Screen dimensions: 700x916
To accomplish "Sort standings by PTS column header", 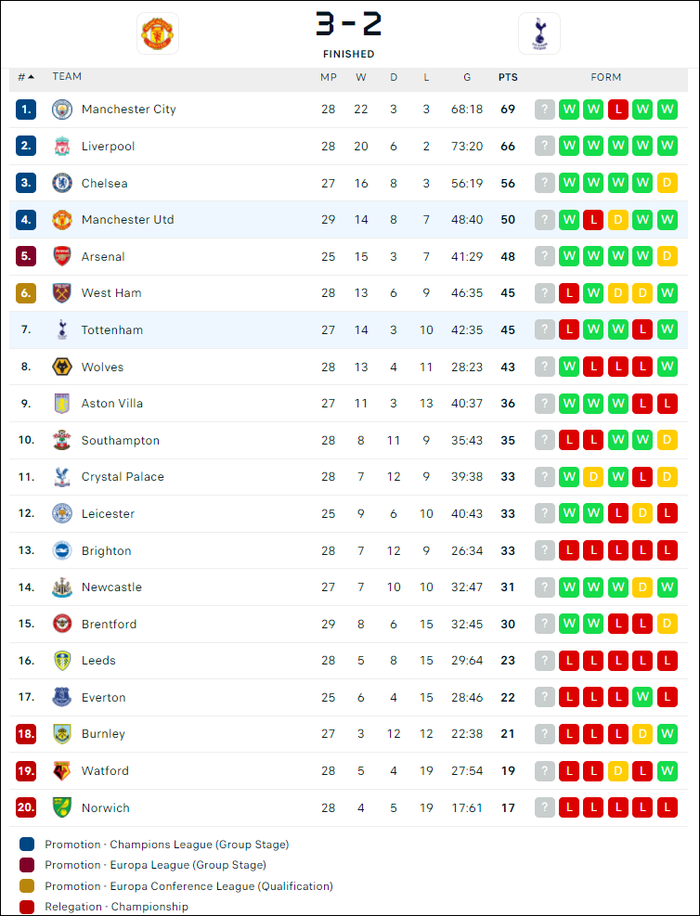I will click(x=508, y=77).
